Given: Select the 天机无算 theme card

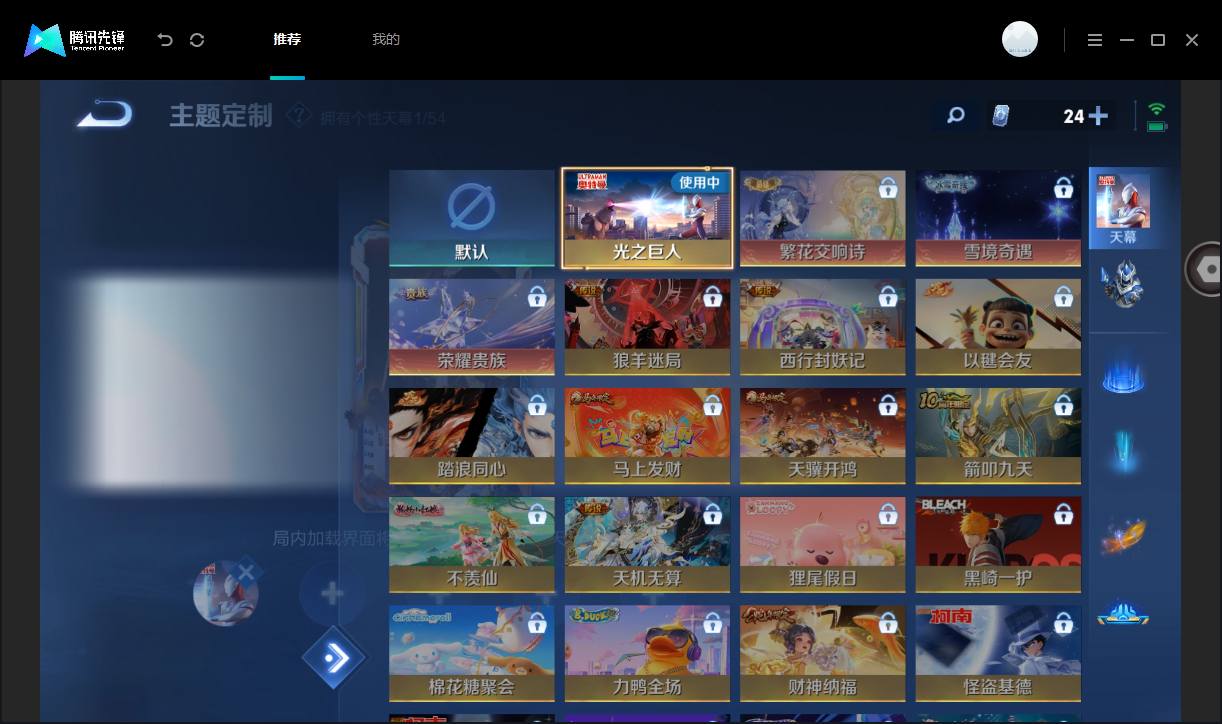Looking at the screenshot, I should point(647,545).
